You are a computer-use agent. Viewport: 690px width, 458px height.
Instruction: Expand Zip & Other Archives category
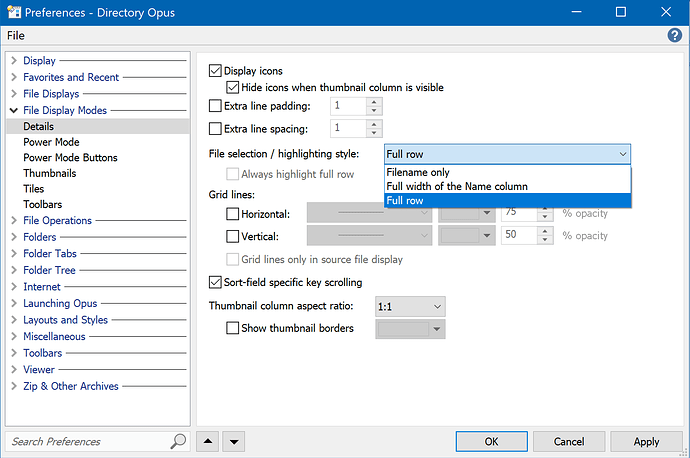14,386
